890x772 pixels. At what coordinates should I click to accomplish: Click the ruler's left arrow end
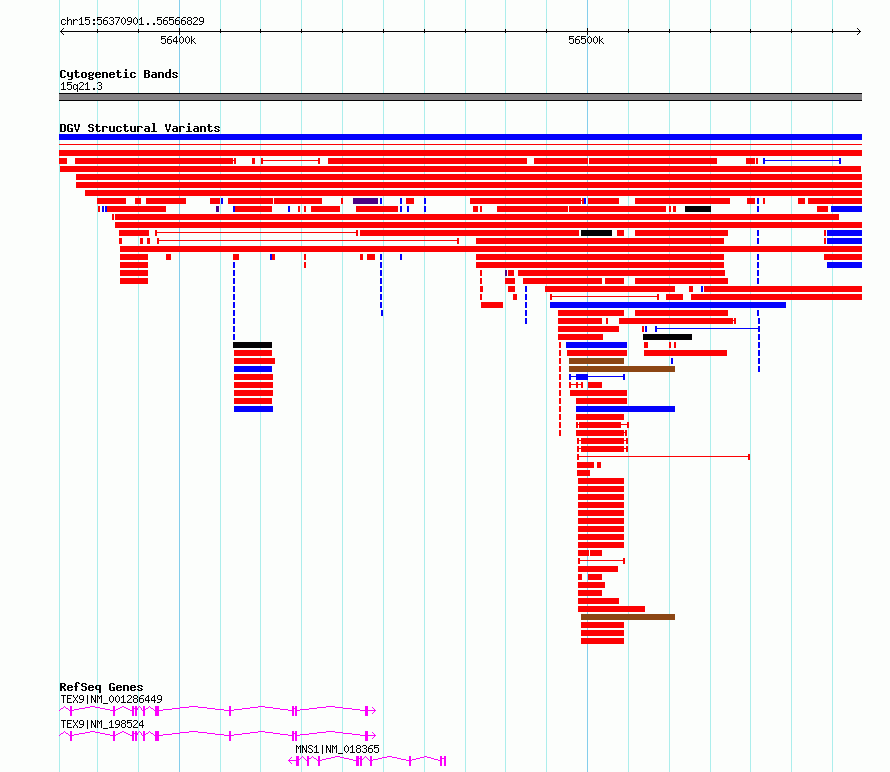pyautogui.click(x=62, y=32)
